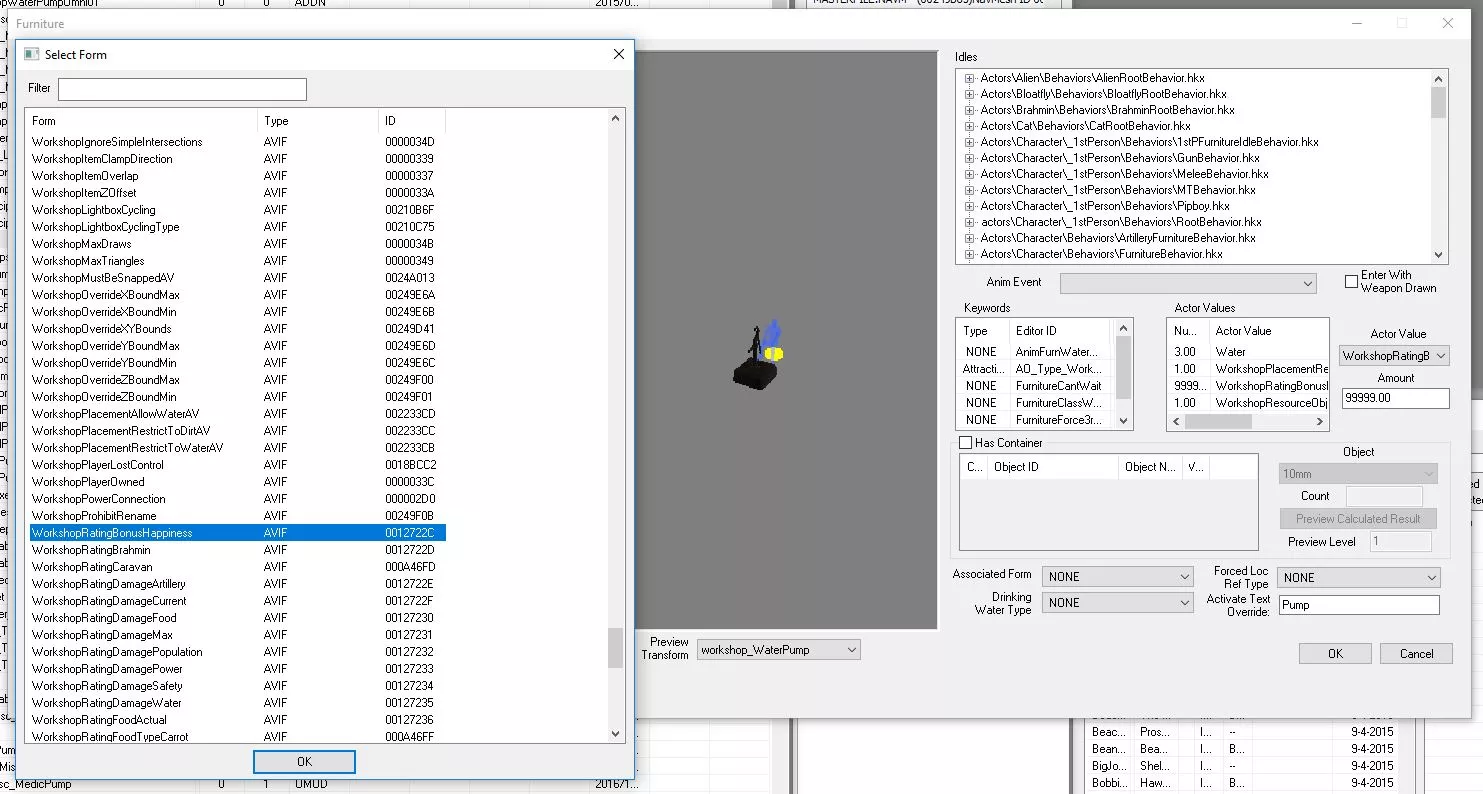Expand the 1stPFurnitureIdleBehavior.hkx node
1483x794 pixels.
click(x=969, y=142)
